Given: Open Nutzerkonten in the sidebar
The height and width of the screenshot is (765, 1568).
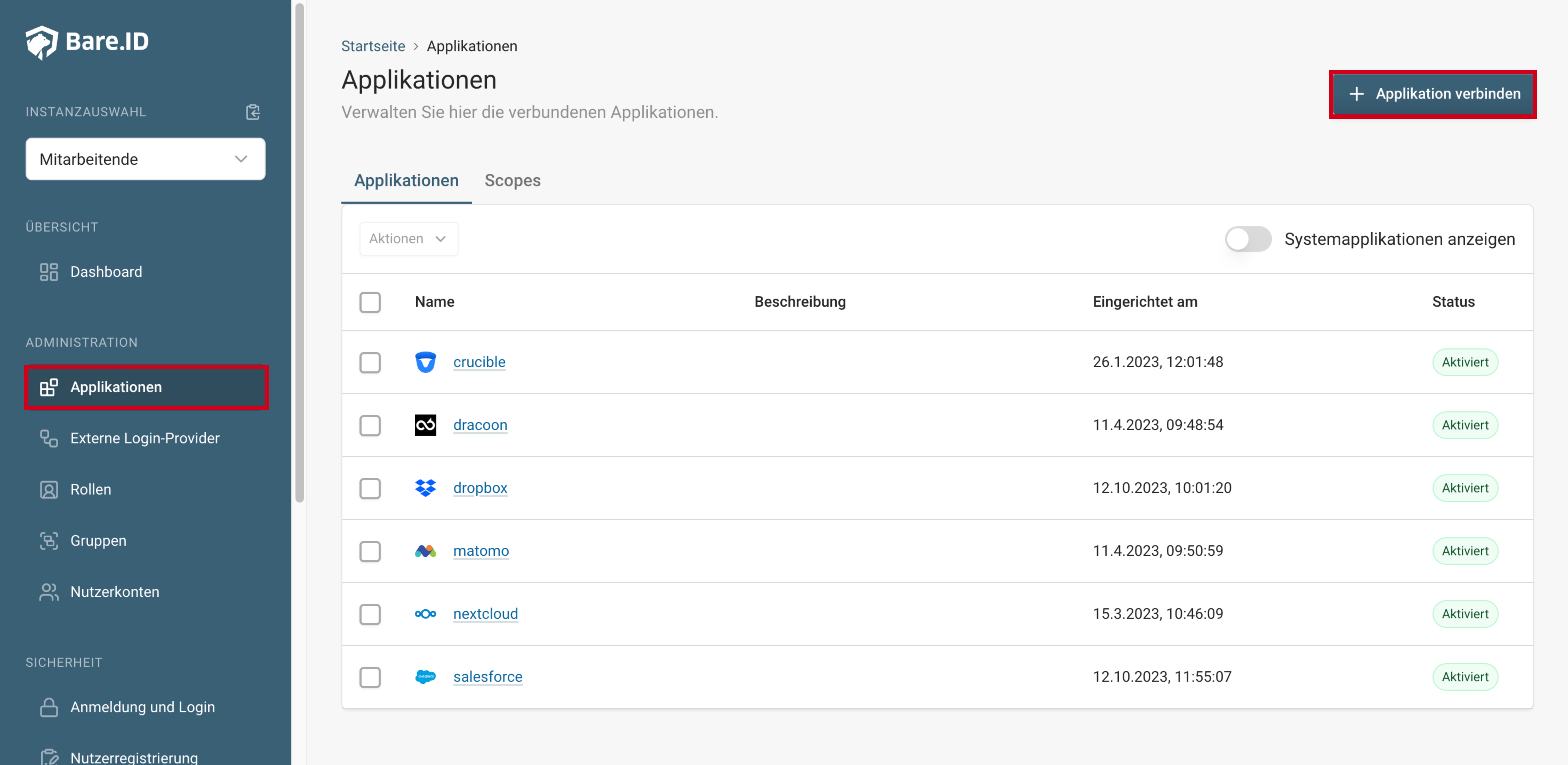Looking at the screenshot, I should [x=146, y=592].
